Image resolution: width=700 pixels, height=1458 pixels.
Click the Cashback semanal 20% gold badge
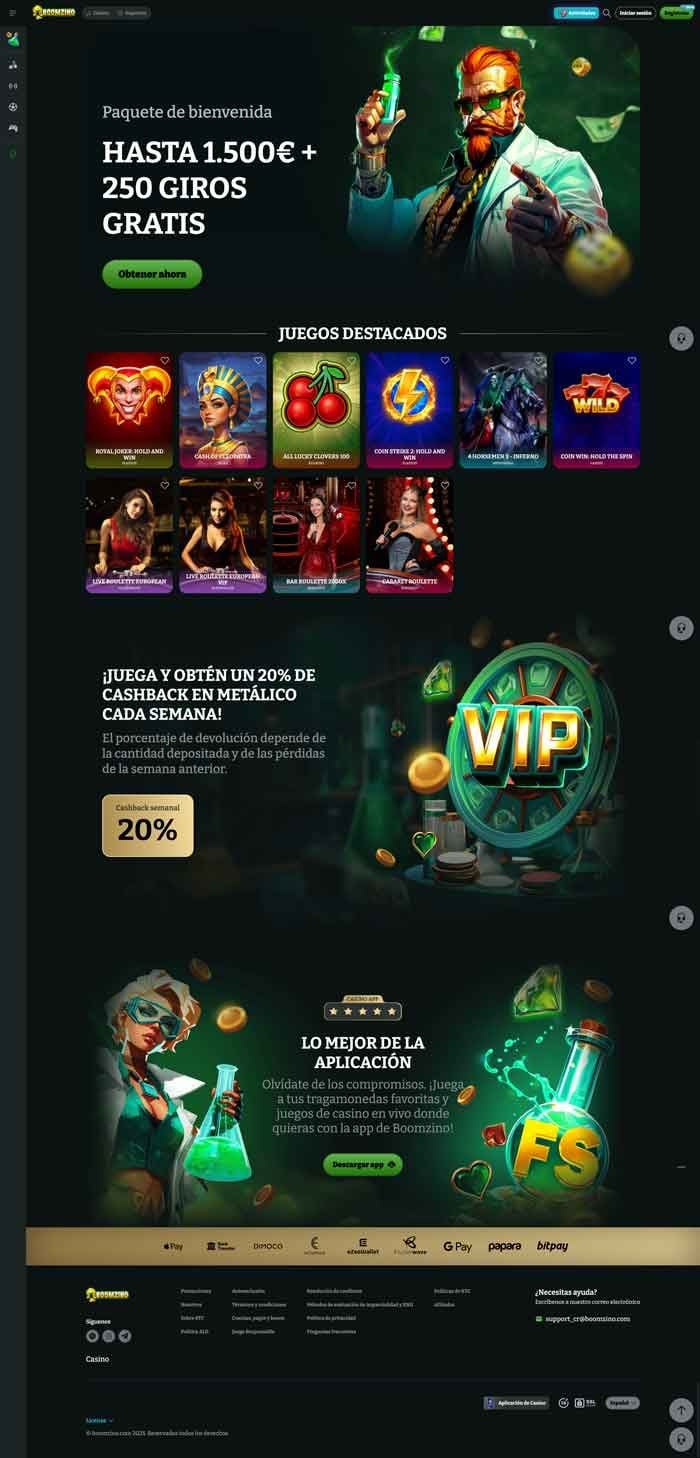[x=148, y=826]
